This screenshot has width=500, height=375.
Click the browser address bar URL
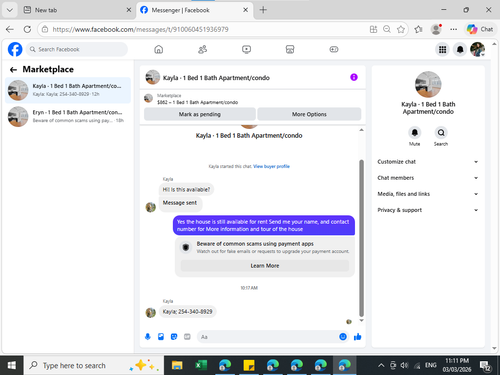click(140, 29)
